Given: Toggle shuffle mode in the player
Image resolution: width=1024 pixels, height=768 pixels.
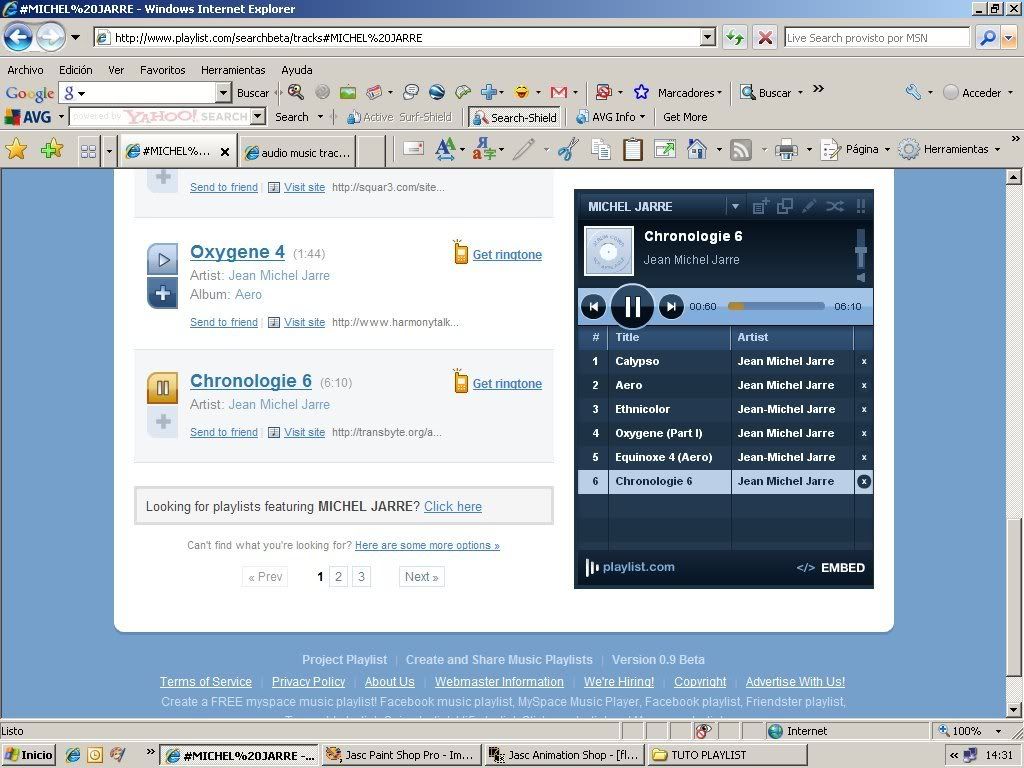Looking at the screenshot, I should pyautogui.click(x=834, y=206).
